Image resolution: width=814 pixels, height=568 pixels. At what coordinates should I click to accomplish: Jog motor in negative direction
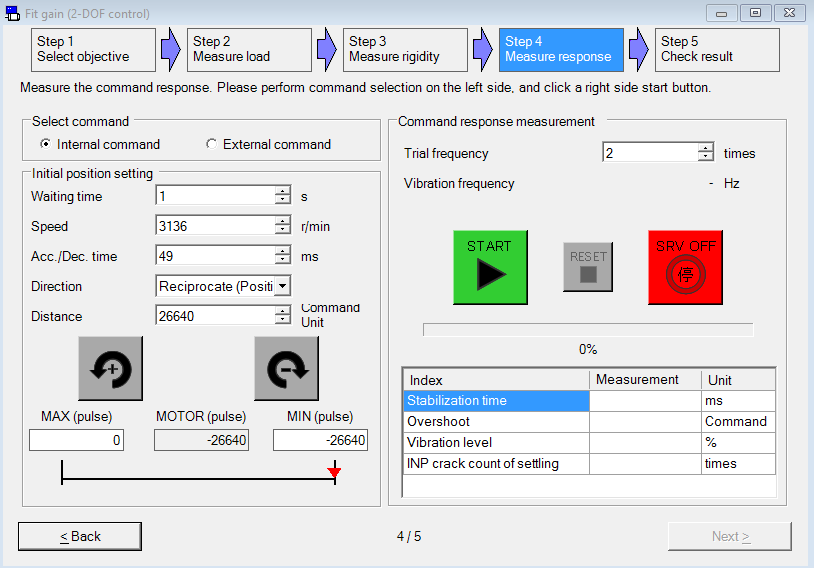click(x=287, y=368)
